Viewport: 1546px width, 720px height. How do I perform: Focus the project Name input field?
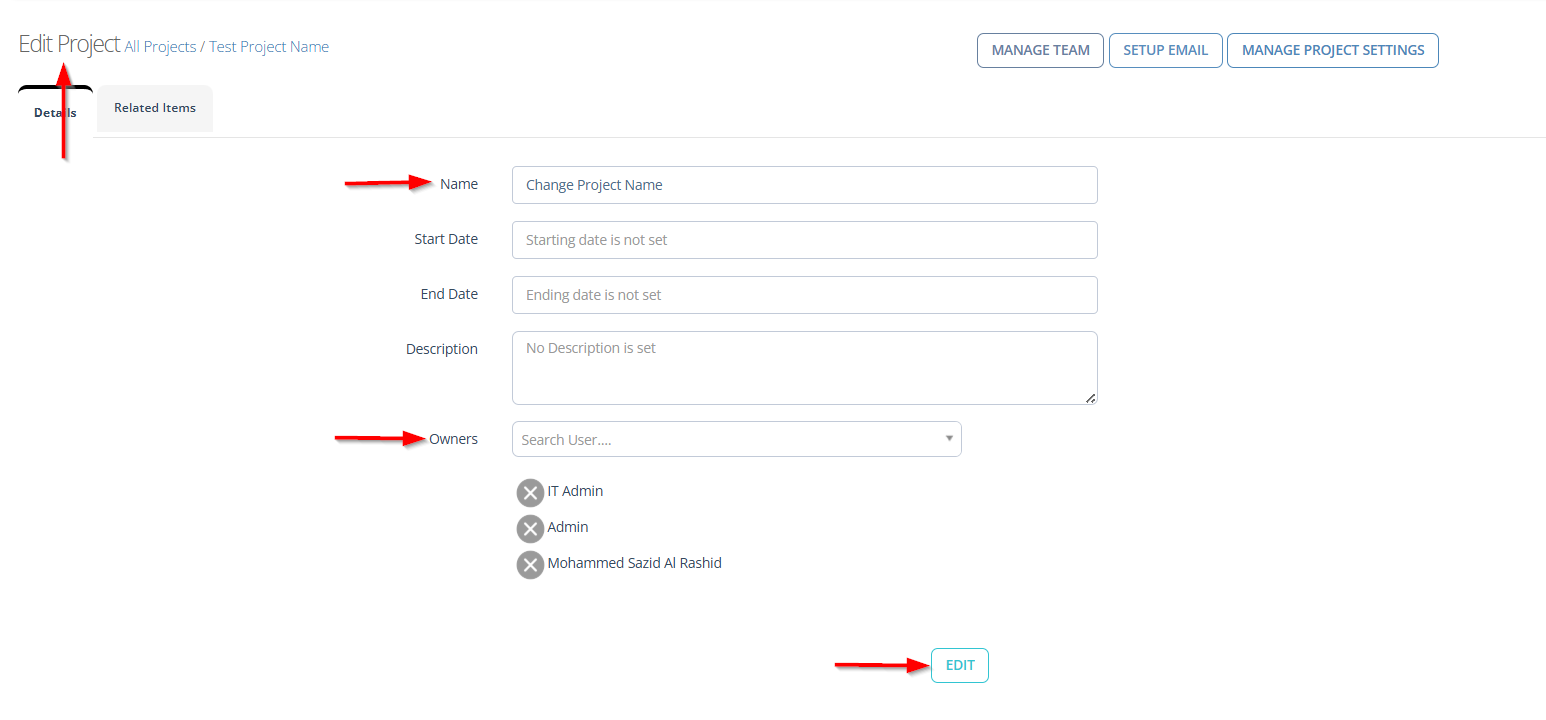pyautogui.click(x=804, y=185)
